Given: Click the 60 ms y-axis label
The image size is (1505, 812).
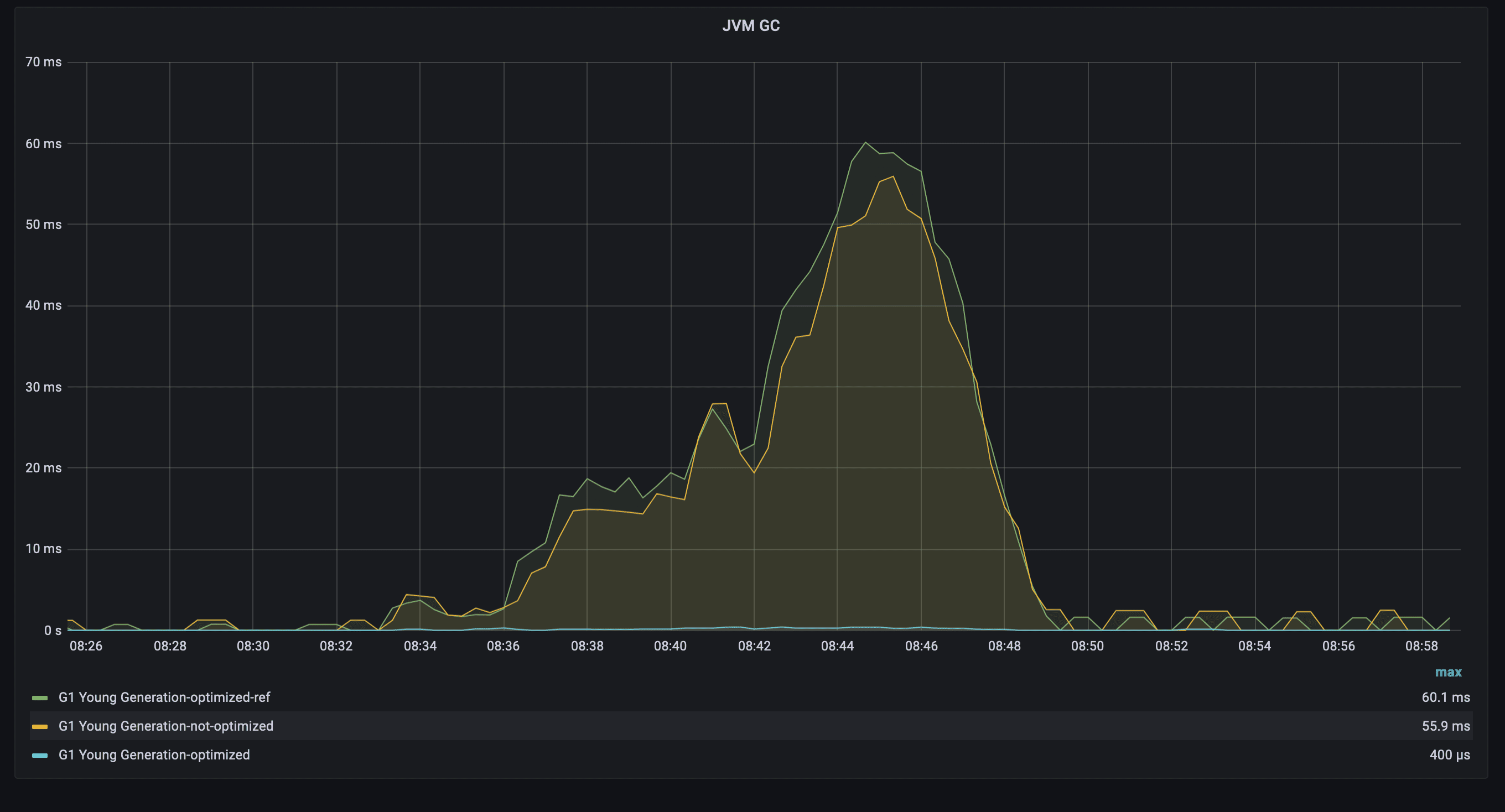Looking at the screenshot, I should 43,144.
